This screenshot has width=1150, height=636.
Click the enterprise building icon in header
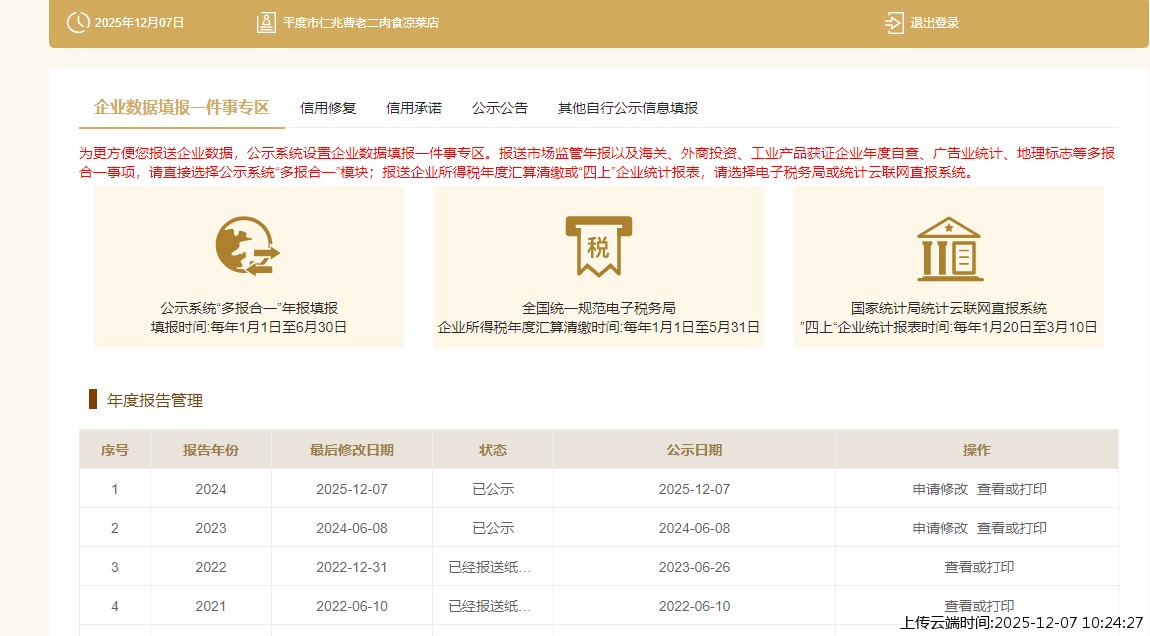[x=266, y=22]
